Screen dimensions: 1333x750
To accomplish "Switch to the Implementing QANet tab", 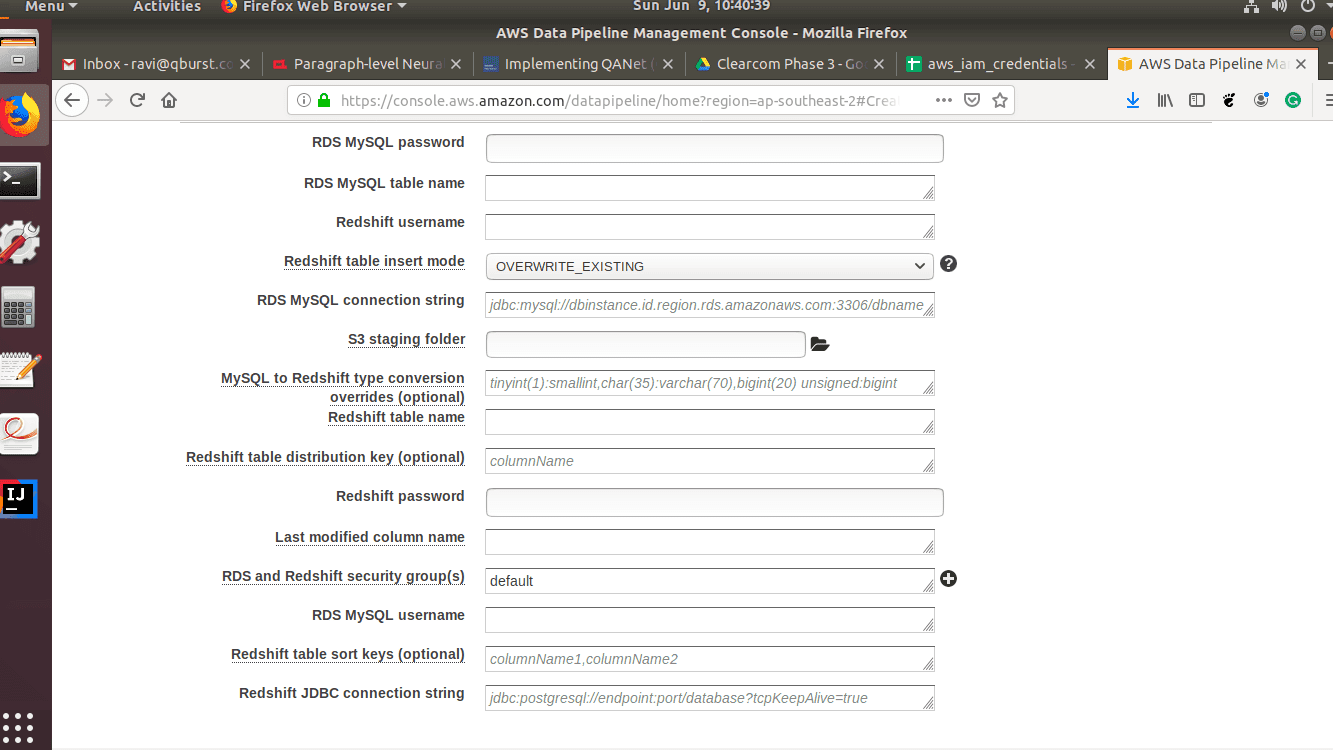I will pos(578,64).
